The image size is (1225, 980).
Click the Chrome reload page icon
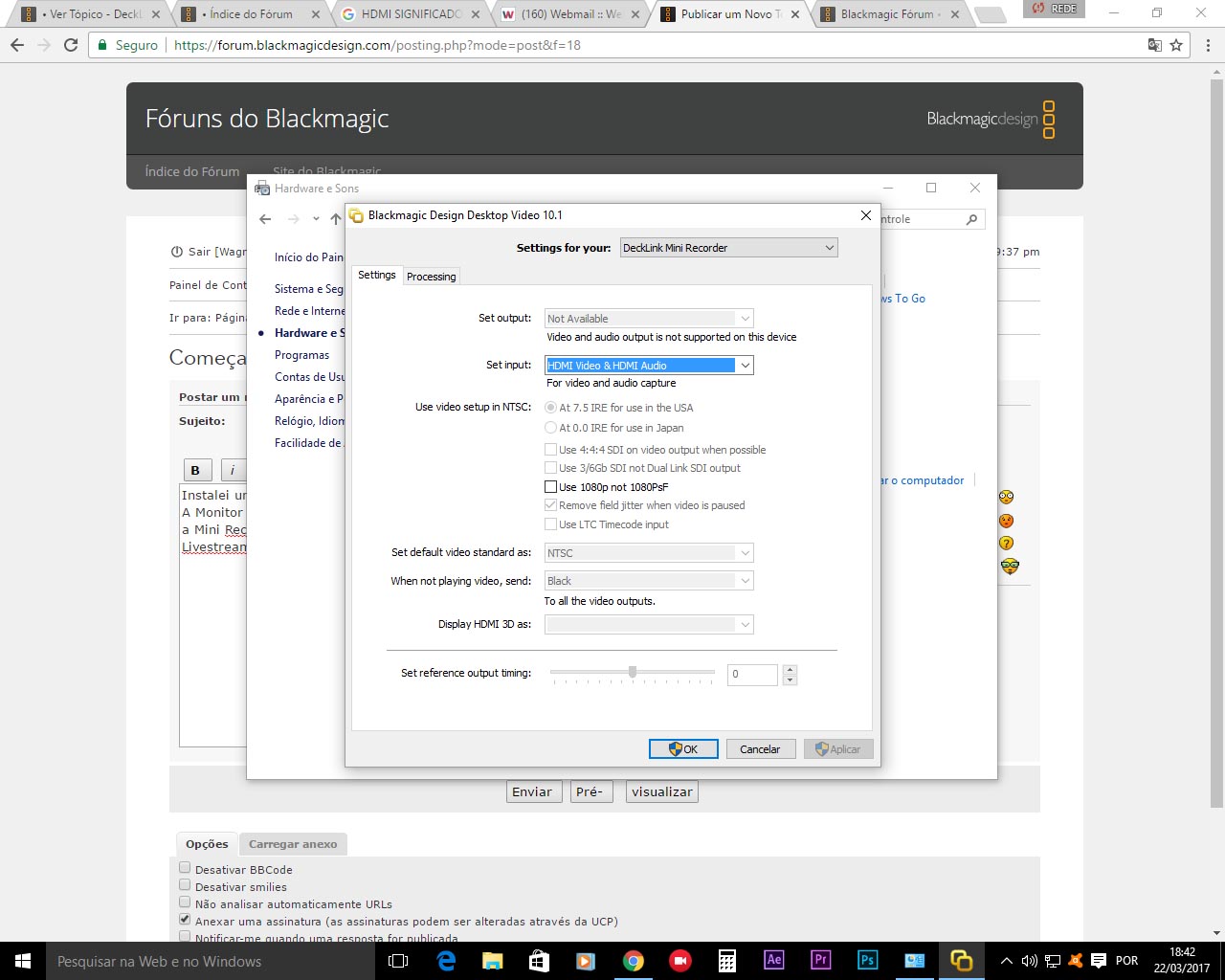(71, 45)
